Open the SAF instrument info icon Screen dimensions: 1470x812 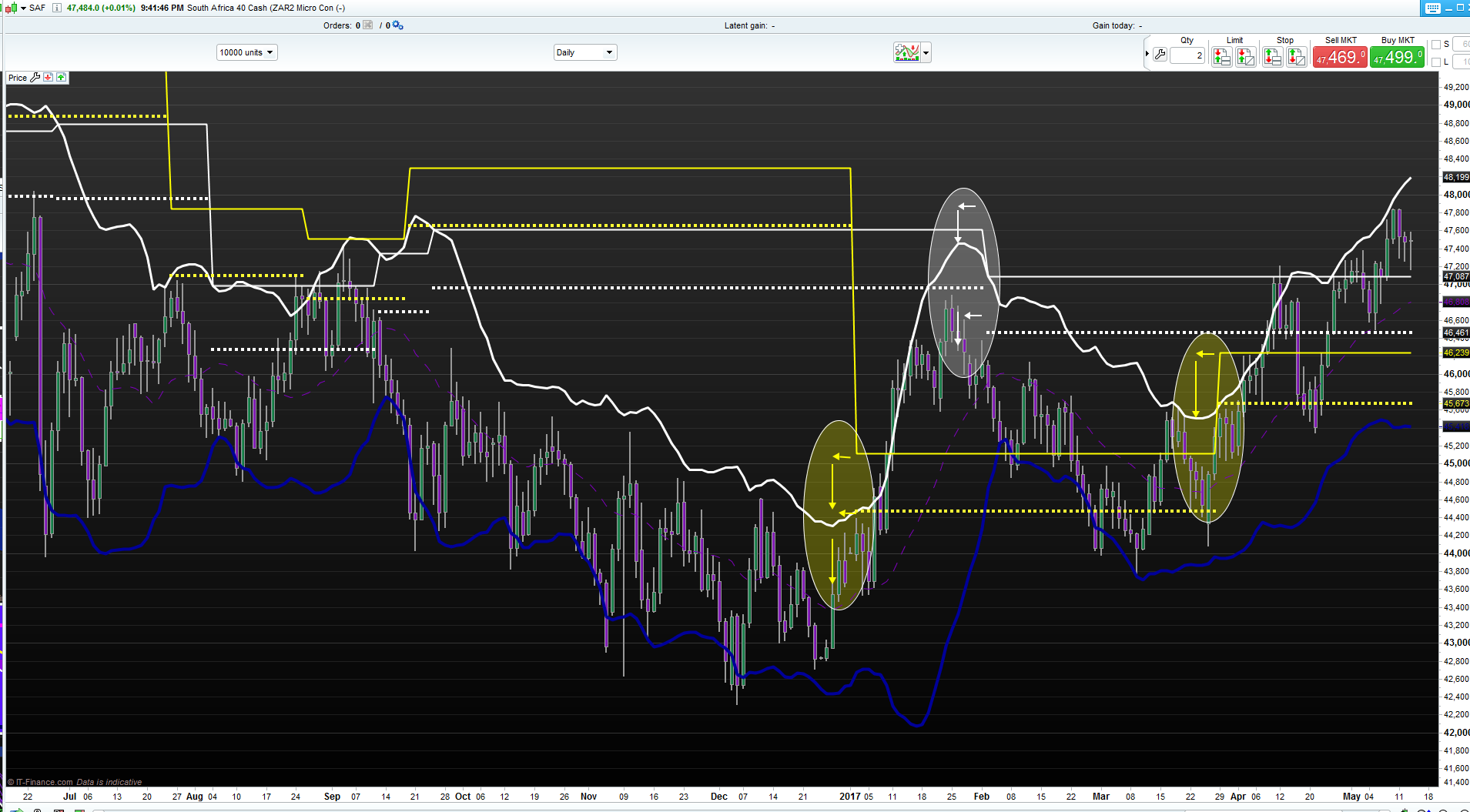(57, 8)
